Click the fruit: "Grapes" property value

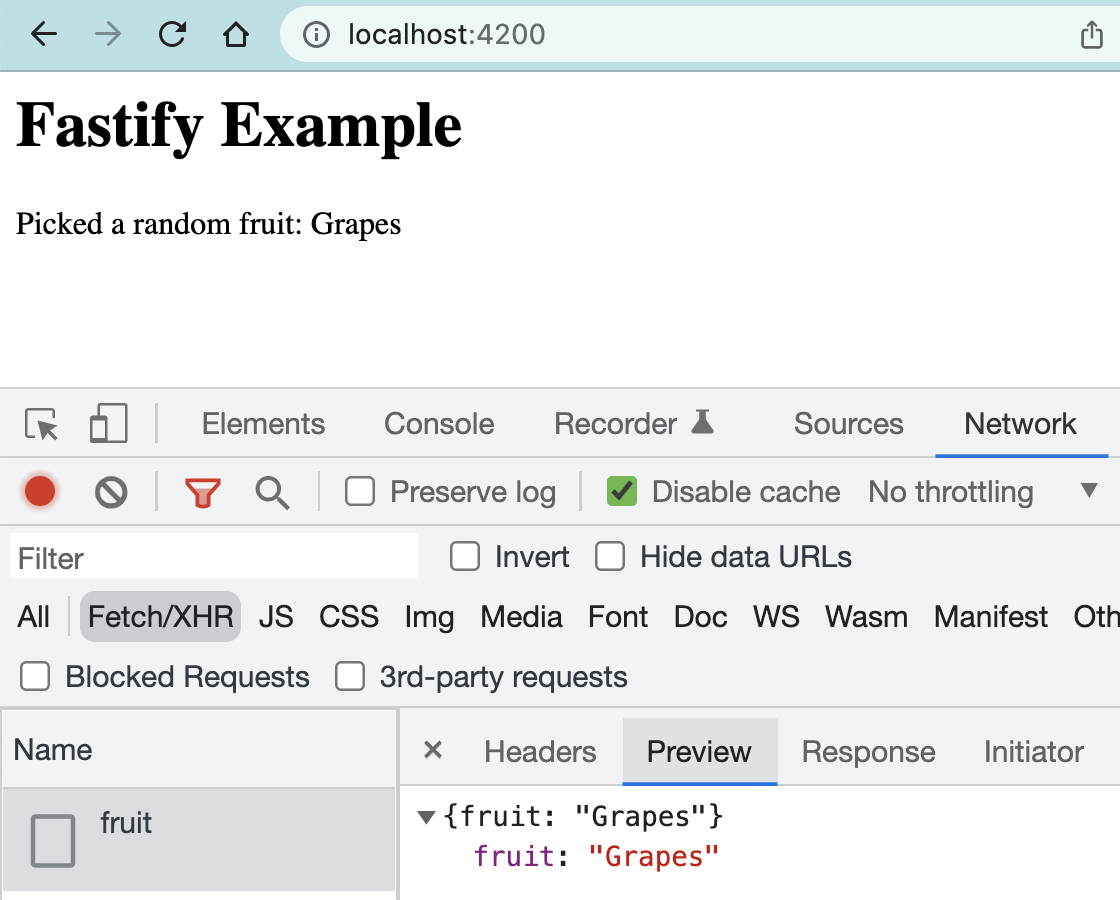[x=653, y=856]
